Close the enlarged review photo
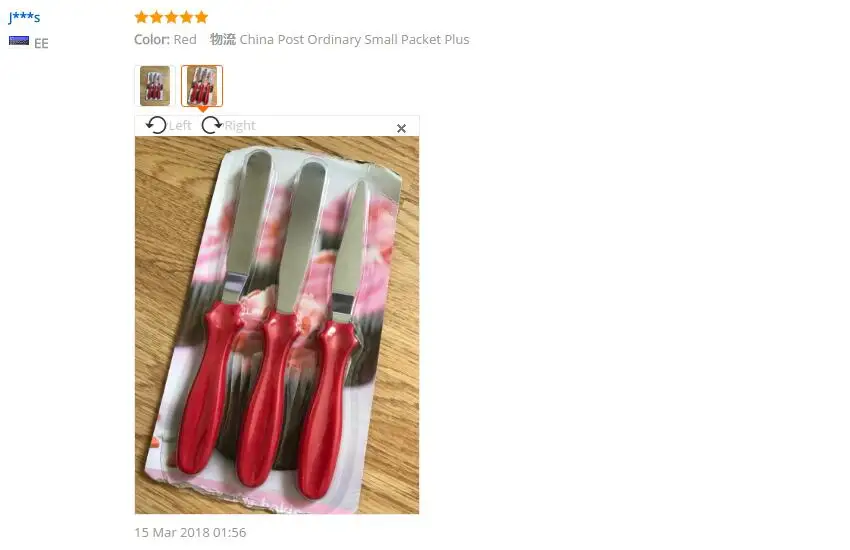This screenshot has width=850, height=550. click(401, 128)
